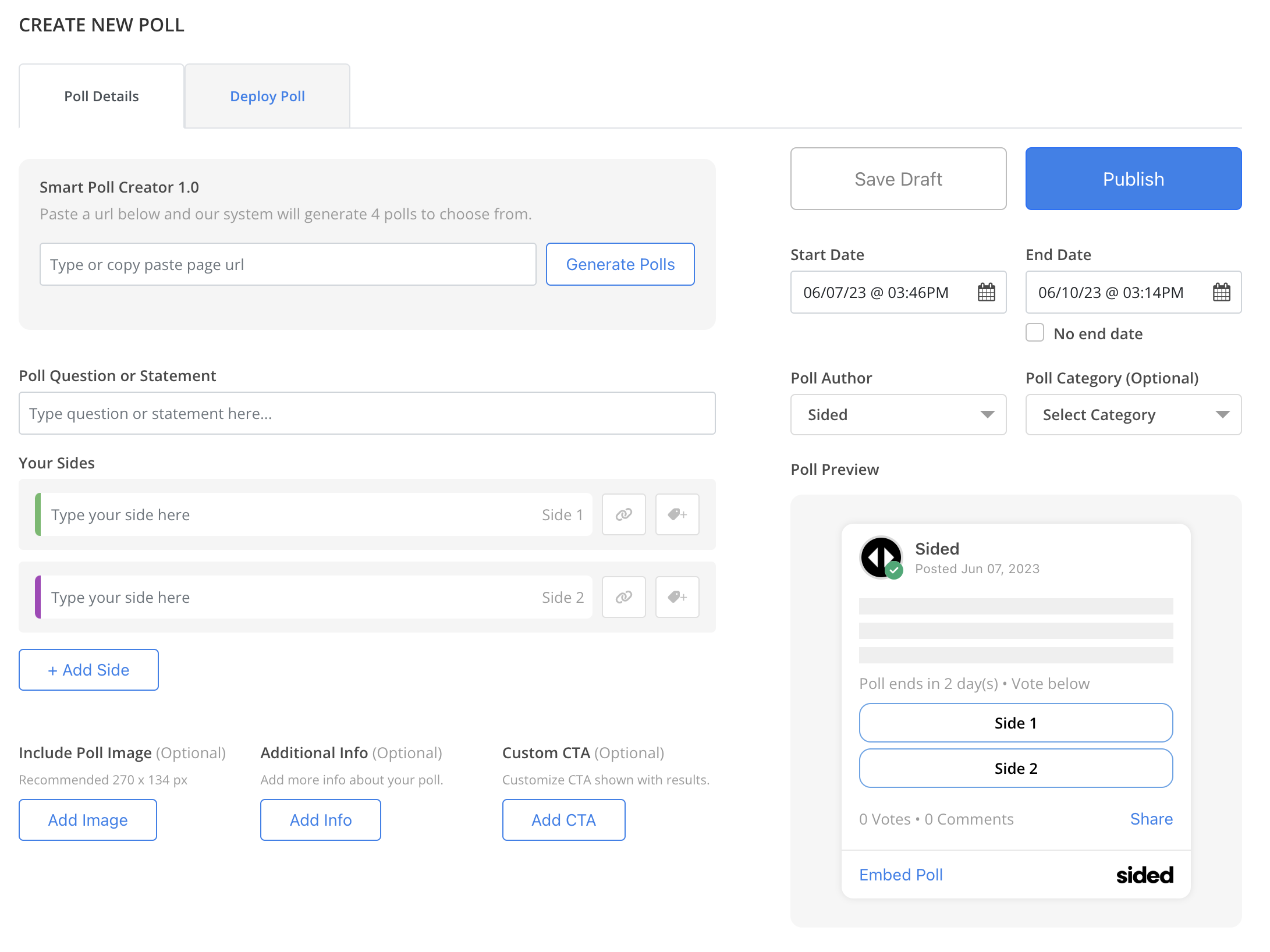Click the tag icon for Side 1
The height and width of the screenshot is (952, 1270).
click(677, 514)
